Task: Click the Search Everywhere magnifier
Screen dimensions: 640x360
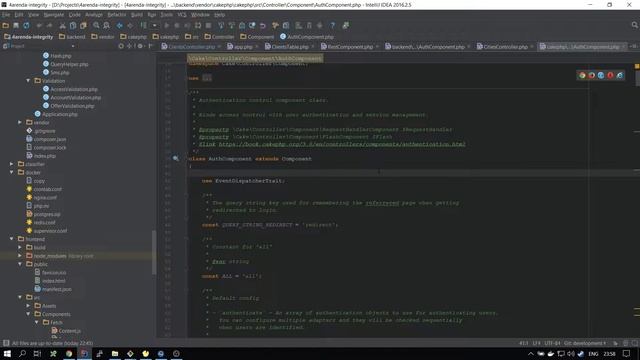Action: (x=635, y=25)
